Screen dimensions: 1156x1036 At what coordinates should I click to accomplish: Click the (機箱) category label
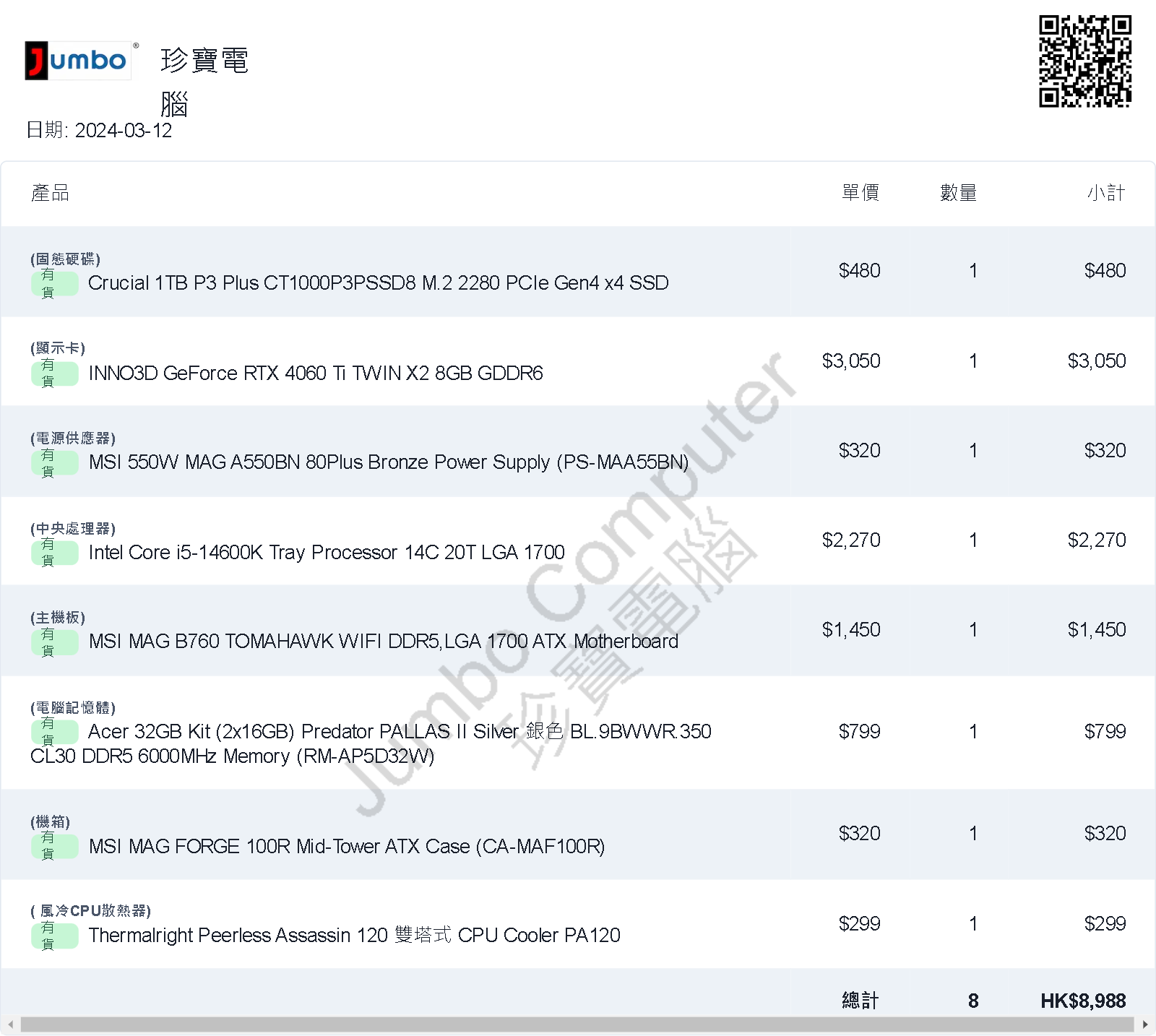tap(51, 821)
